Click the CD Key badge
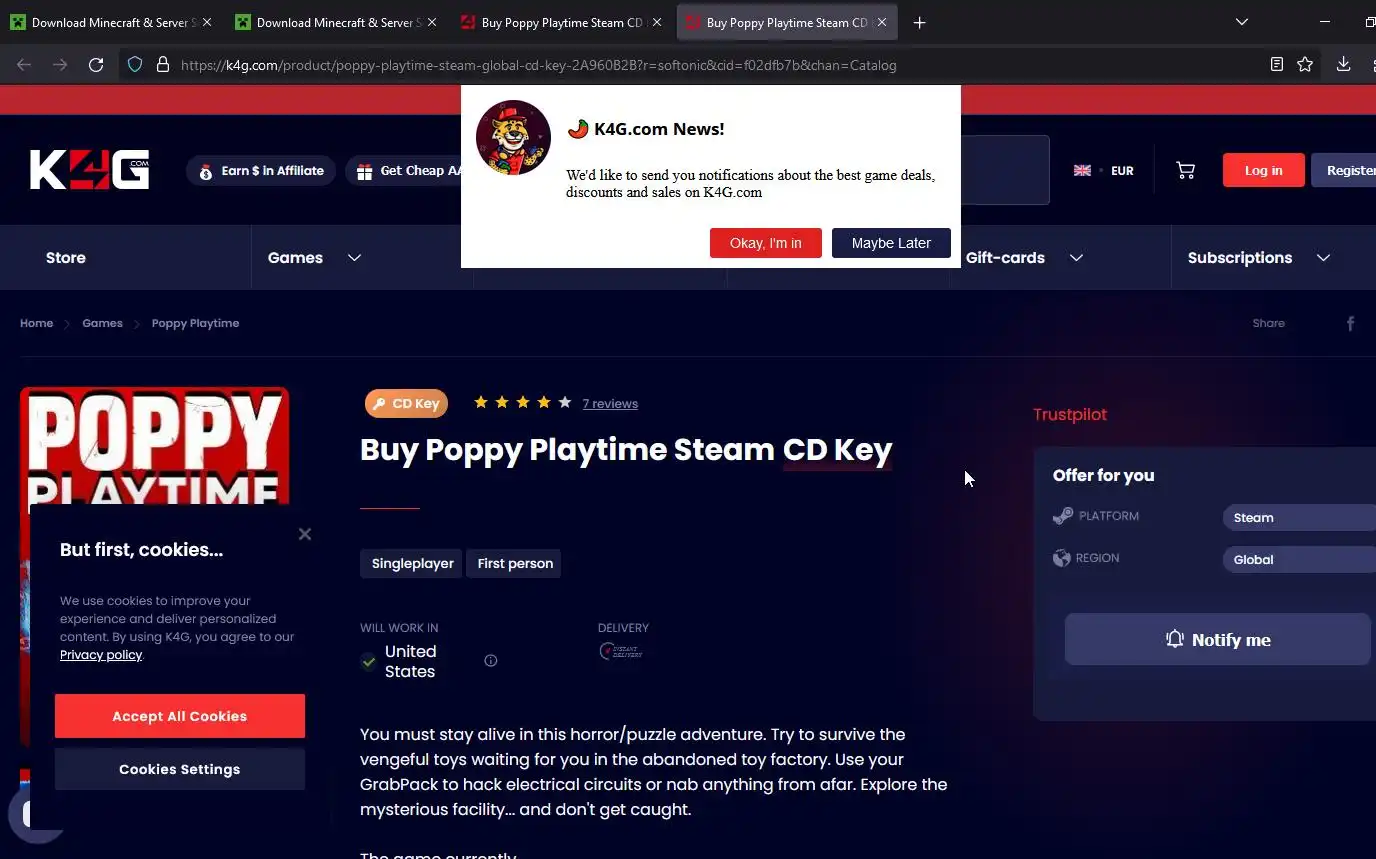Image resolution: width=1376 pixels, height=859 pixels. click(406, 403)
